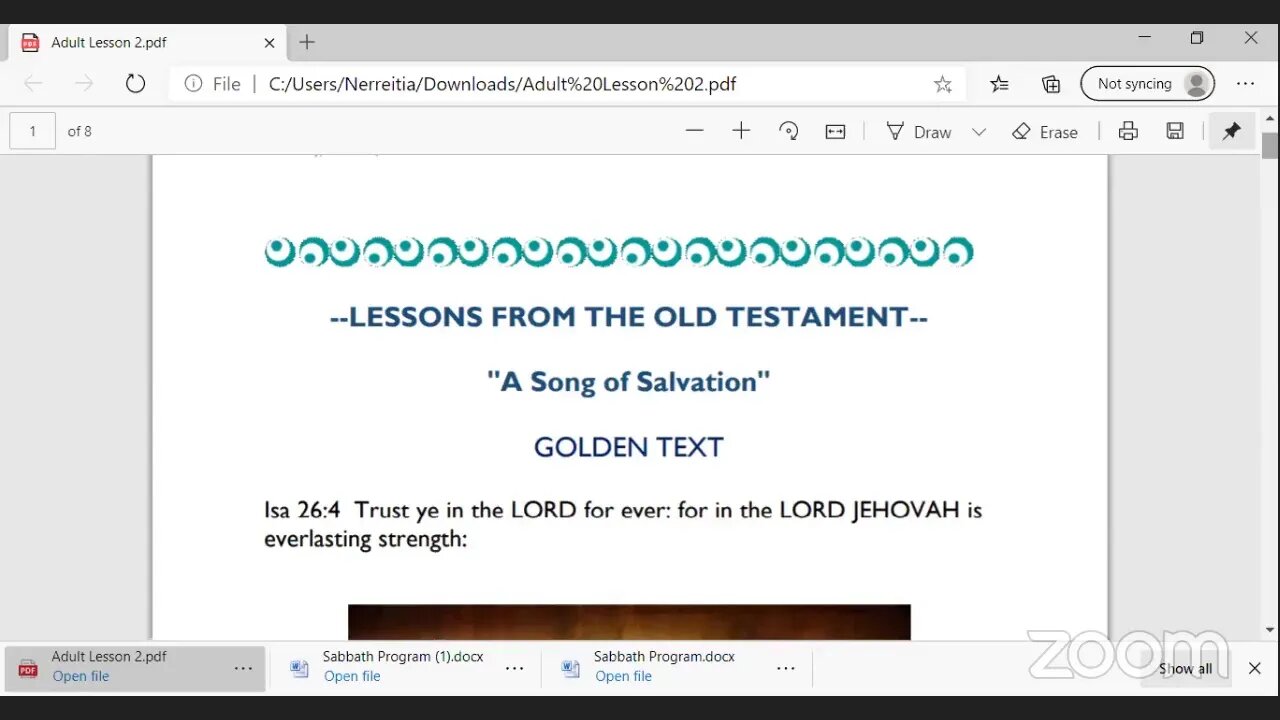Open the Collections icon
The image size is (1280, 720).
[1051, 84]
